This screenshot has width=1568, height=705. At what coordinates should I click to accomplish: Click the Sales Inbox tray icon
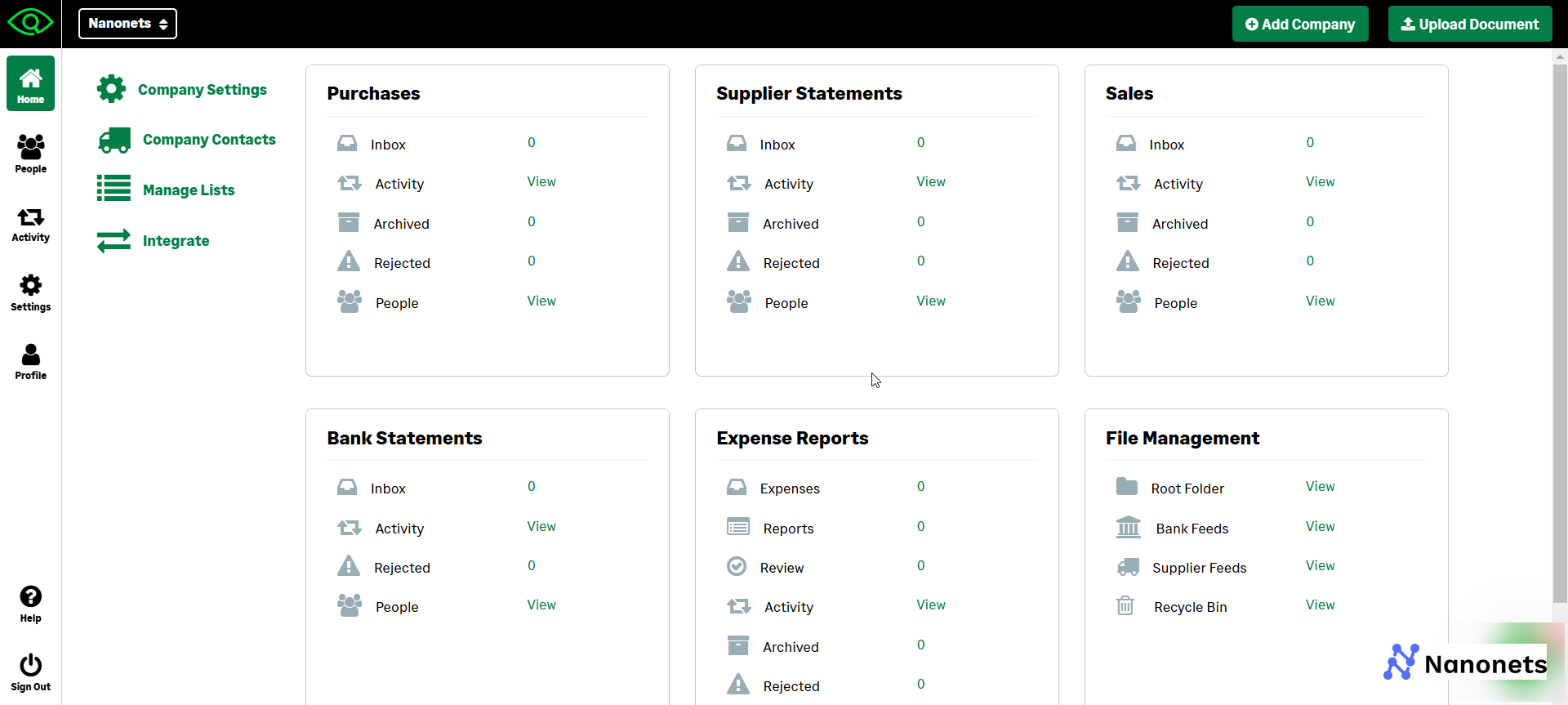[1126, 144]
